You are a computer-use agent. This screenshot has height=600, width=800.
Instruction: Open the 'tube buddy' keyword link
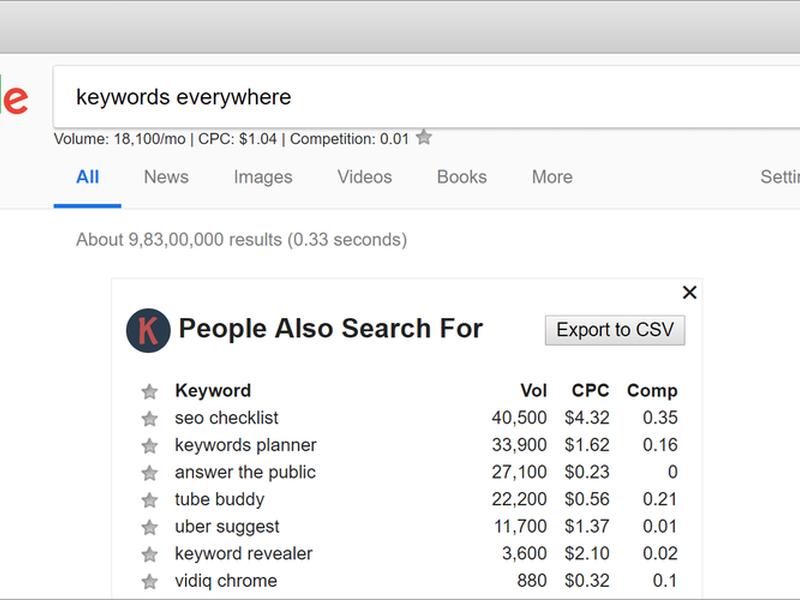click(219, 499)
